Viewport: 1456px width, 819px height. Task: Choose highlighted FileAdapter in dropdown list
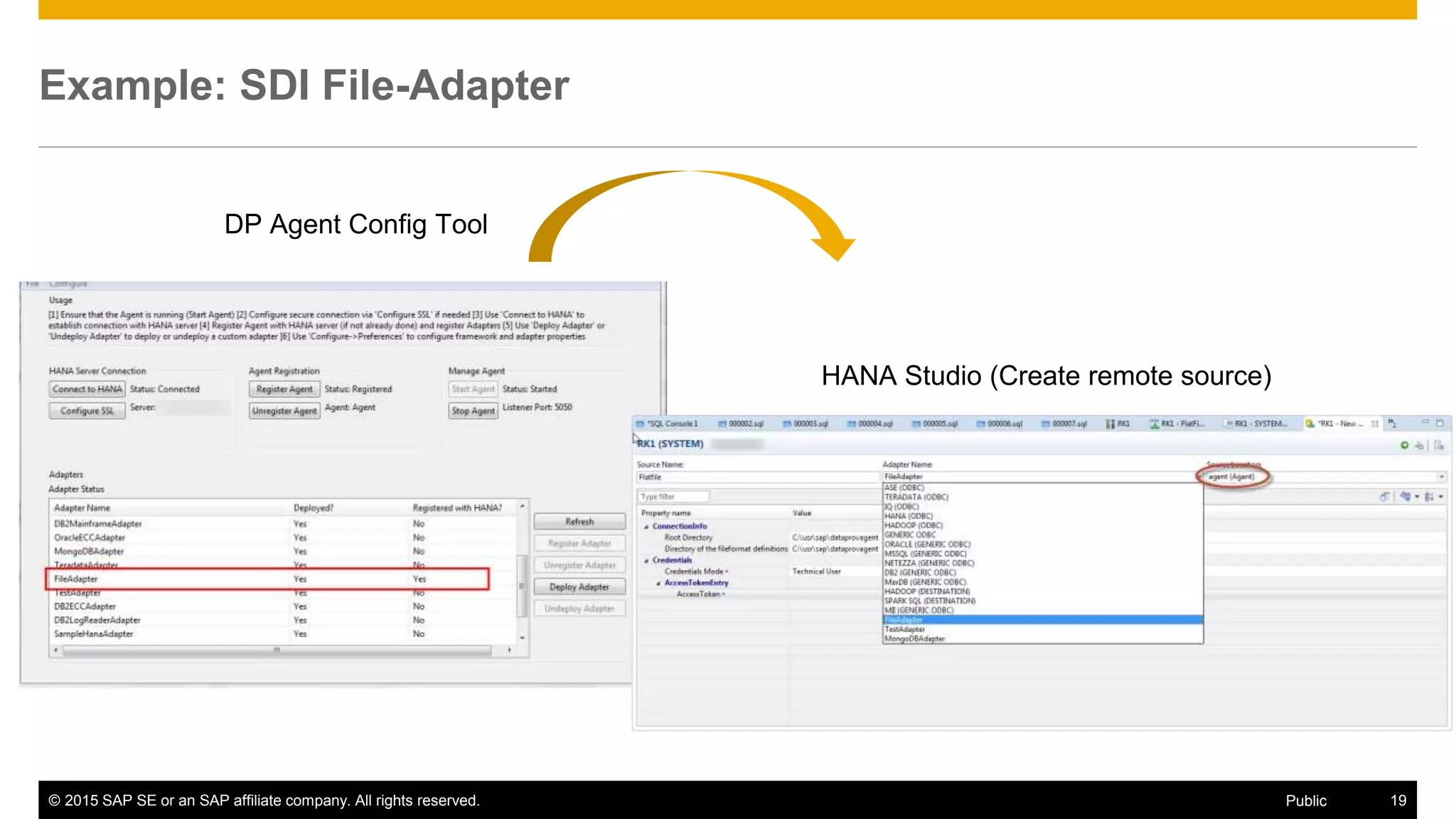[x=1042, y=620]
